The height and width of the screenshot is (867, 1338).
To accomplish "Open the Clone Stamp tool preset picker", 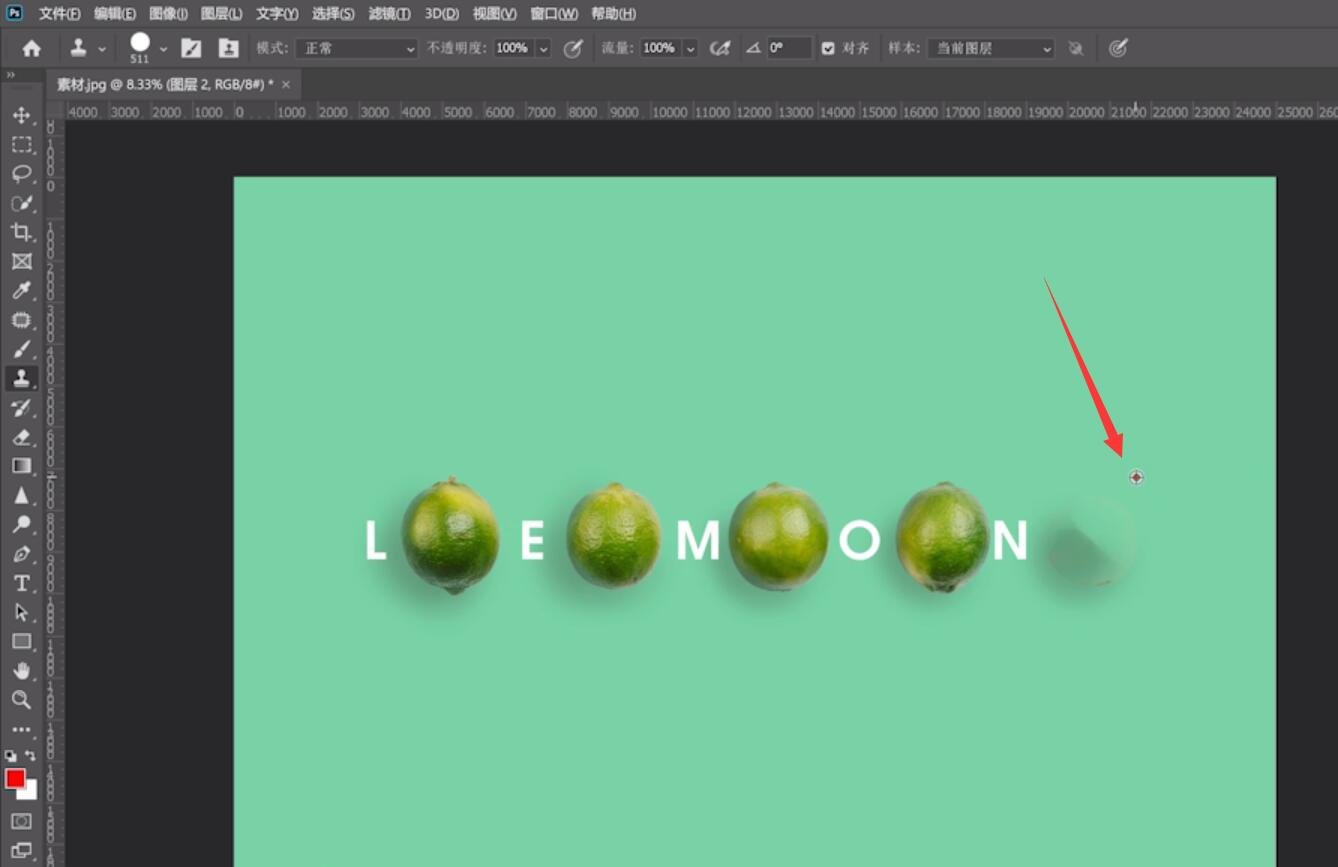I will [87, 48].
